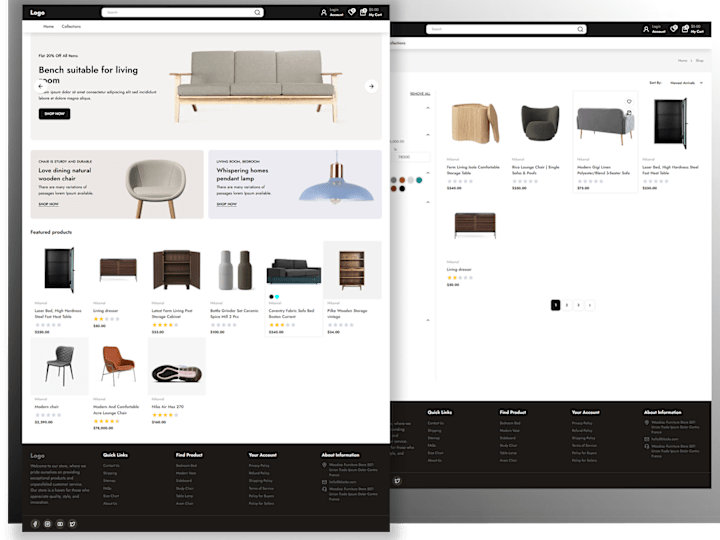Open Twitter from the front page footer

[x=73, y=523]
